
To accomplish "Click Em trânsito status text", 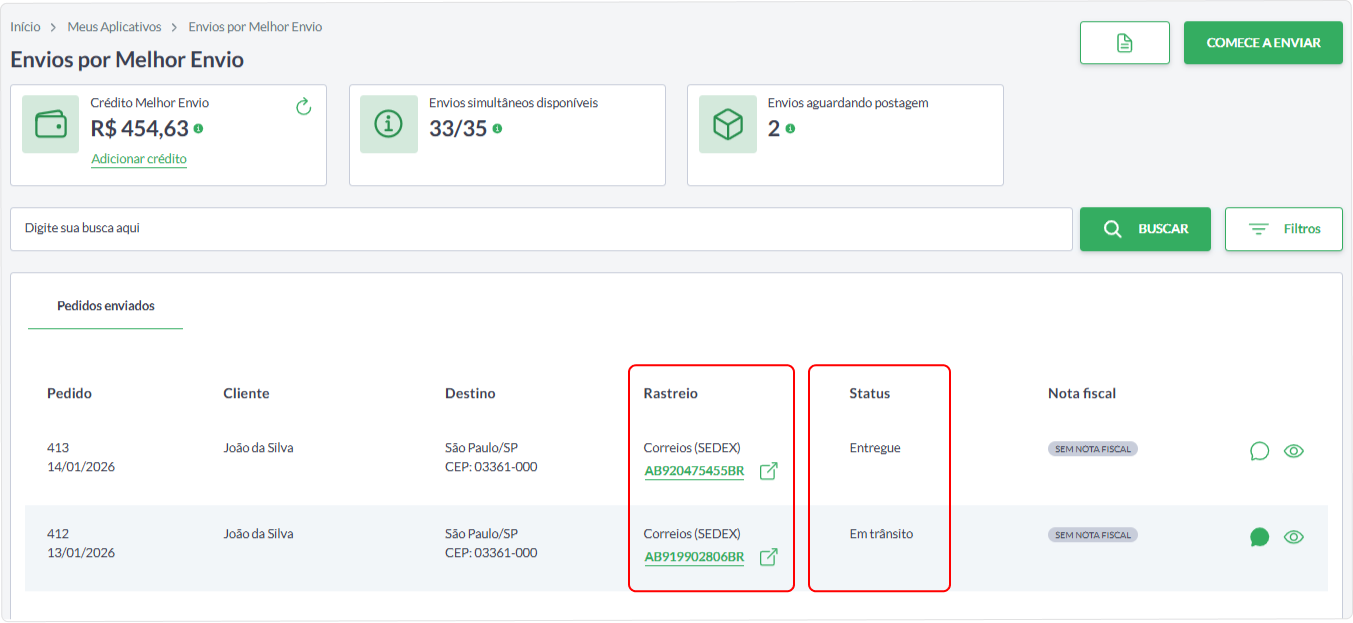I will [881, 534].
